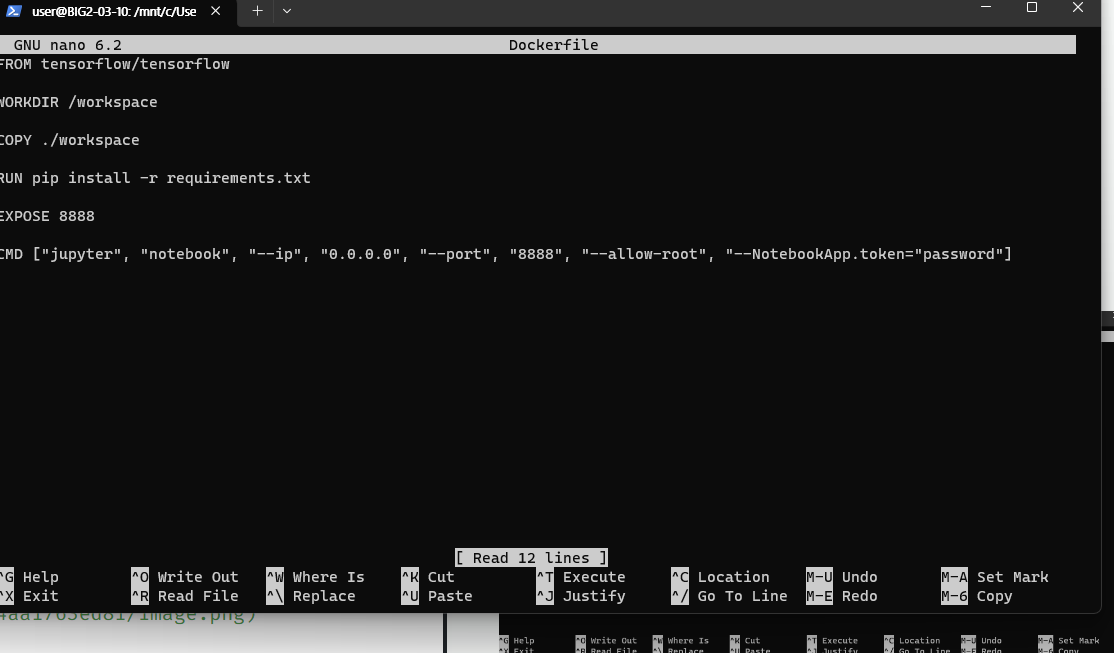Screen dimensions: 1114x653
Task: Close the user@BIG2-03-10 terminal tab
Action: (215, 11)
